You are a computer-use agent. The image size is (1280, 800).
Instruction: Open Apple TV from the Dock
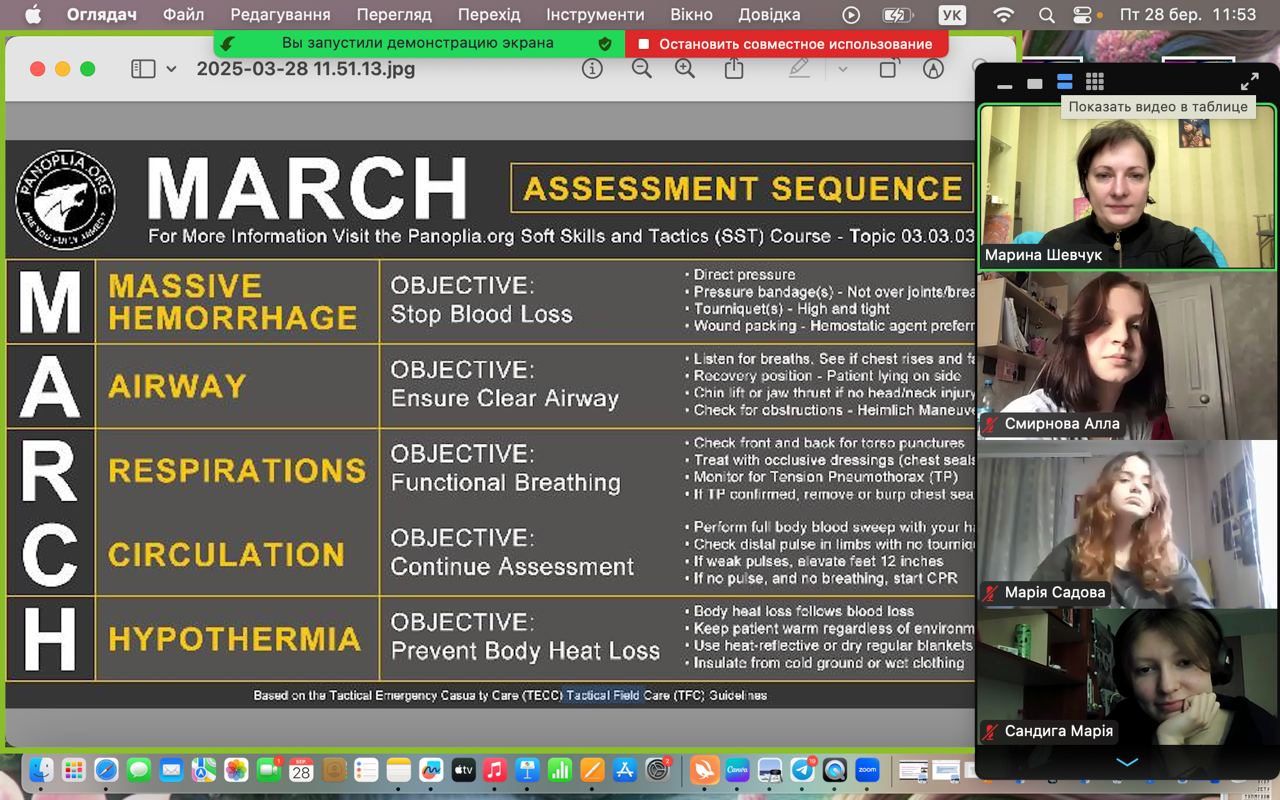coord(463,770)
